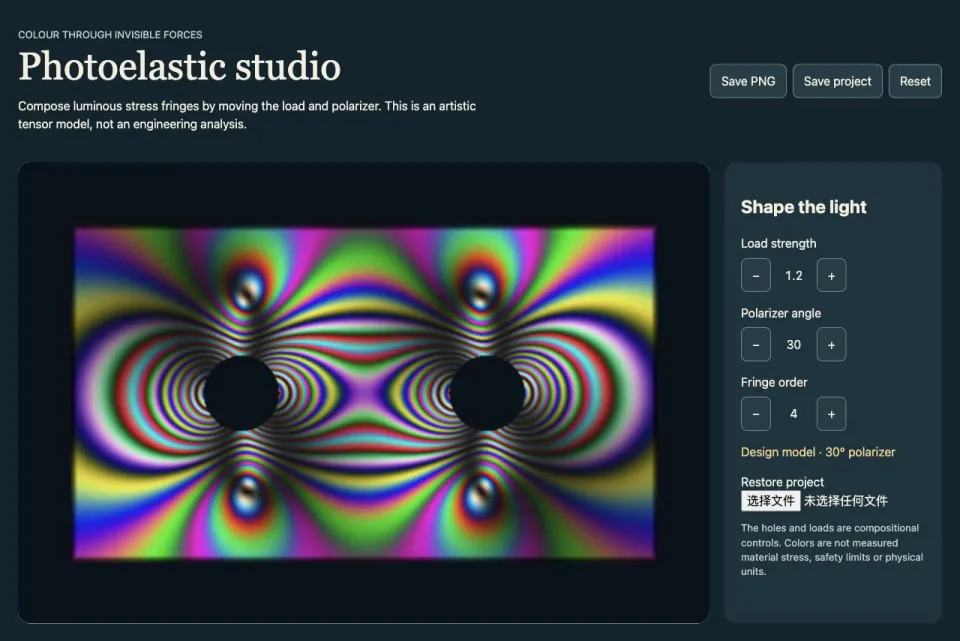The height and width of the screenshot is (641, 960).
Task: Click the holes and loads disclaimer note
Action: pyautogui.click(x=831, y=549)
